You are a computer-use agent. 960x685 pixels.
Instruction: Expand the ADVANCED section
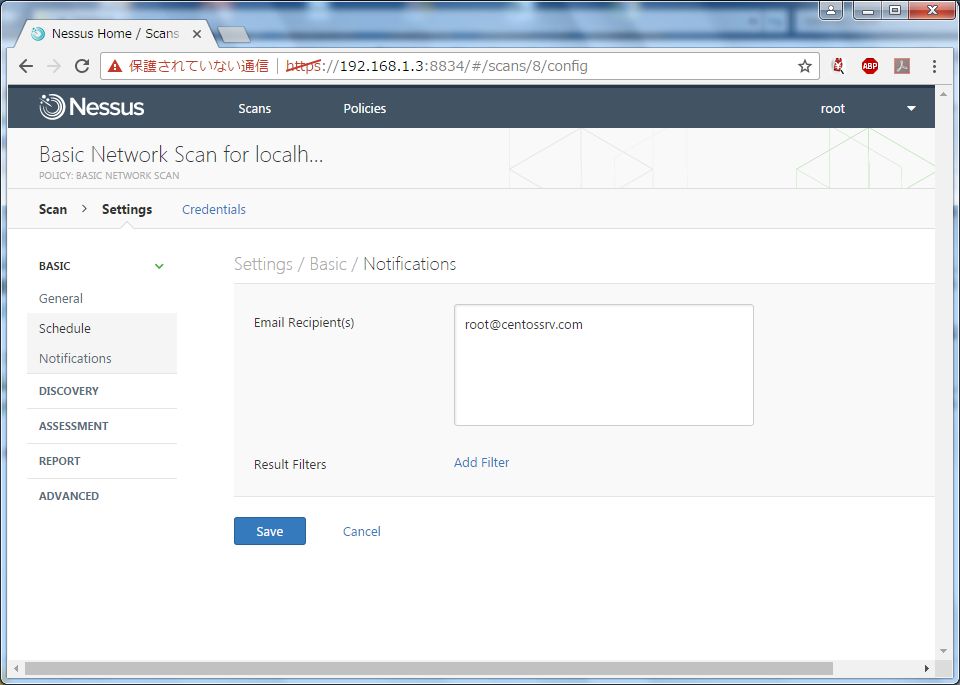(x=102, y=496)
